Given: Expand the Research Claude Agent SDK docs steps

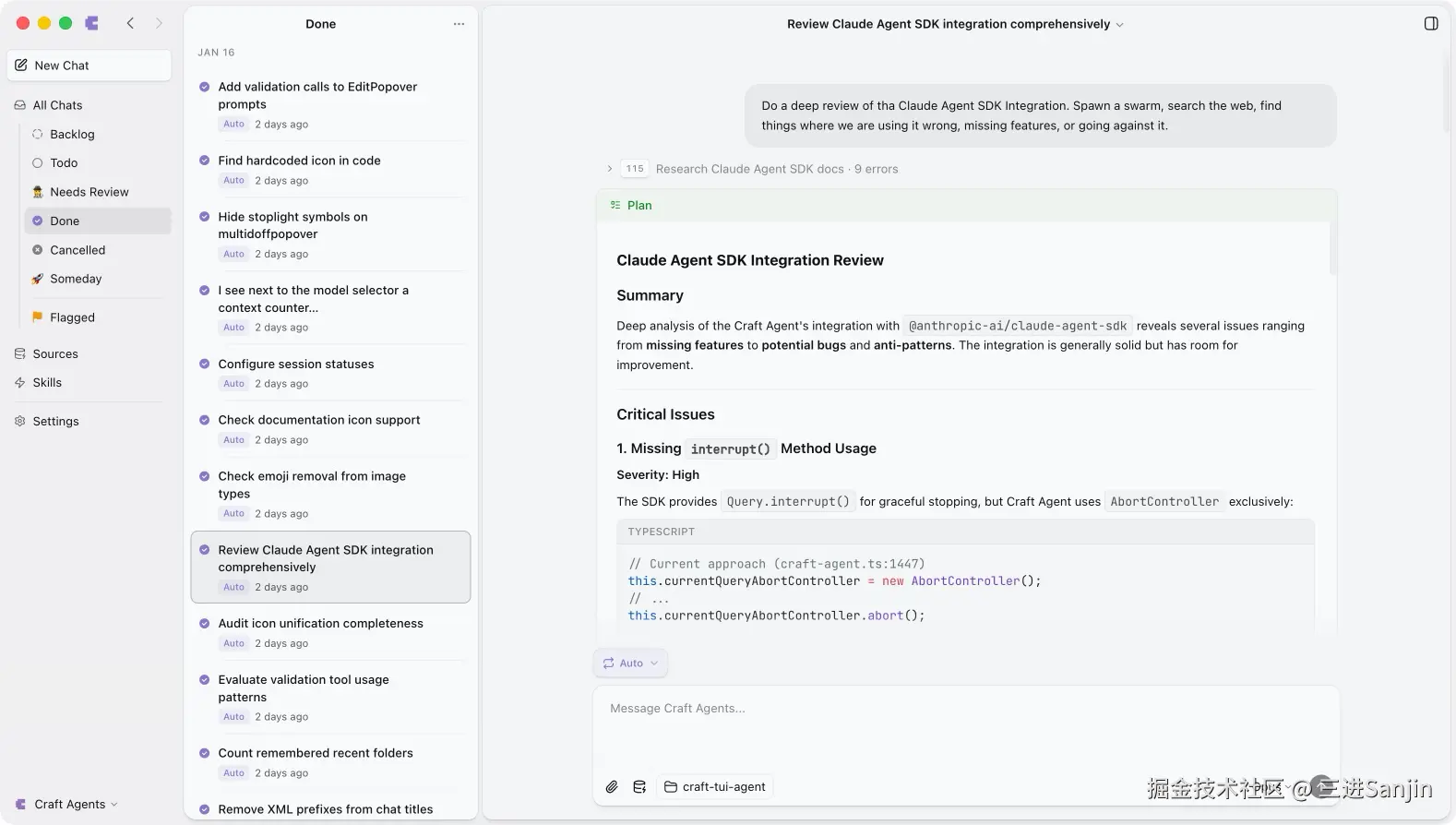Looking at the screenshot, I should pyautogui.click(x=610, y=169).
